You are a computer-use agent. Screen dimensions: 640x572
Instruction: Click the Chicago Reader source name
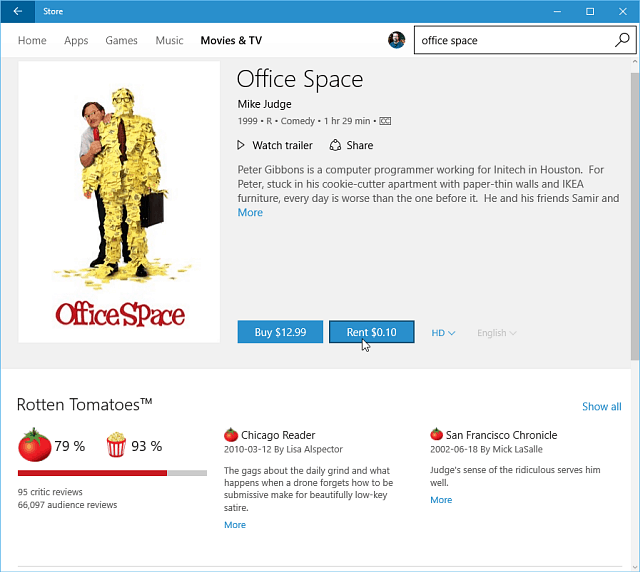click(278, 435)
